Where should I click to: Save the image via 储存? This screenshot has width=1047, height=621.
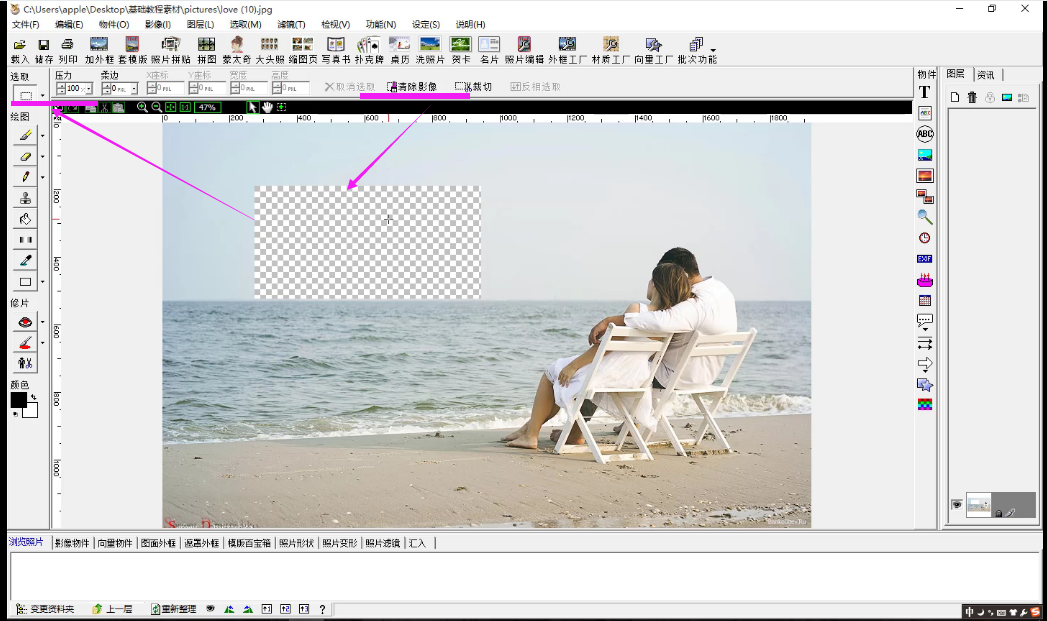pos(43,50)
